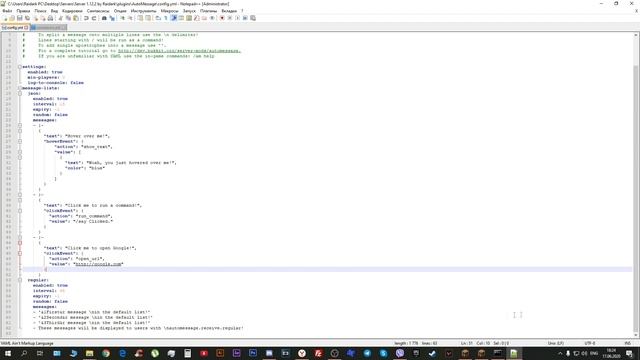Click the Copy toolbar icon

coord(68,18)
